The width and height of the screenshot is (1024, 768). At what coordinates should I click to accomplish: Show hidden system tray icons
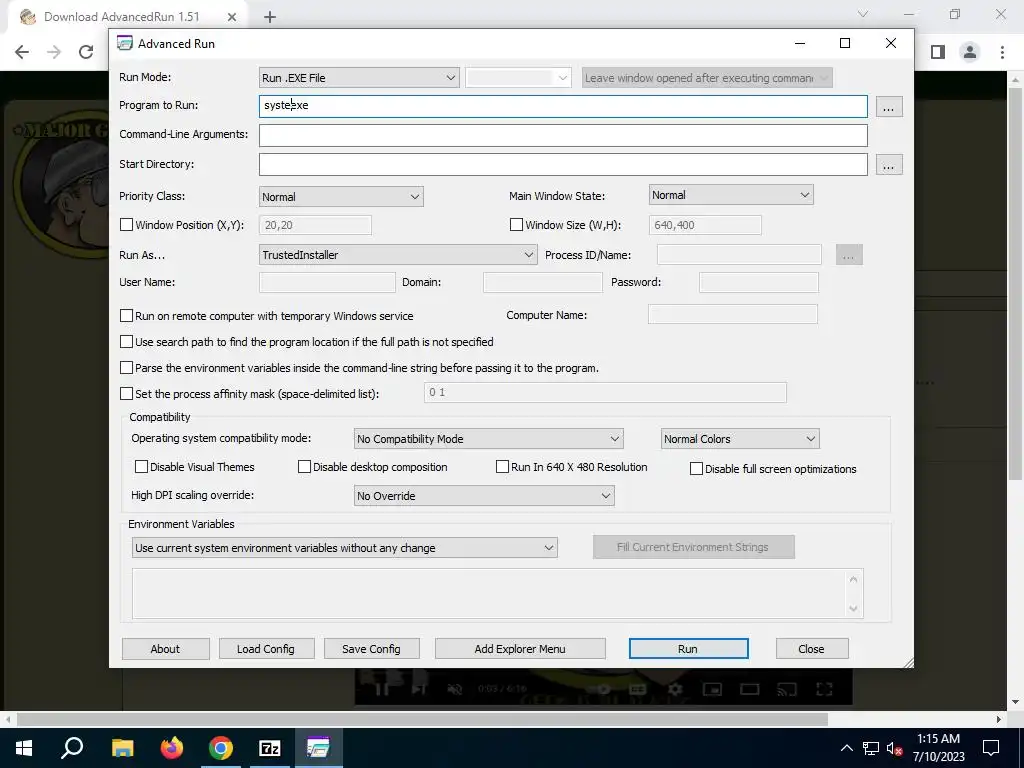point(846,748)
